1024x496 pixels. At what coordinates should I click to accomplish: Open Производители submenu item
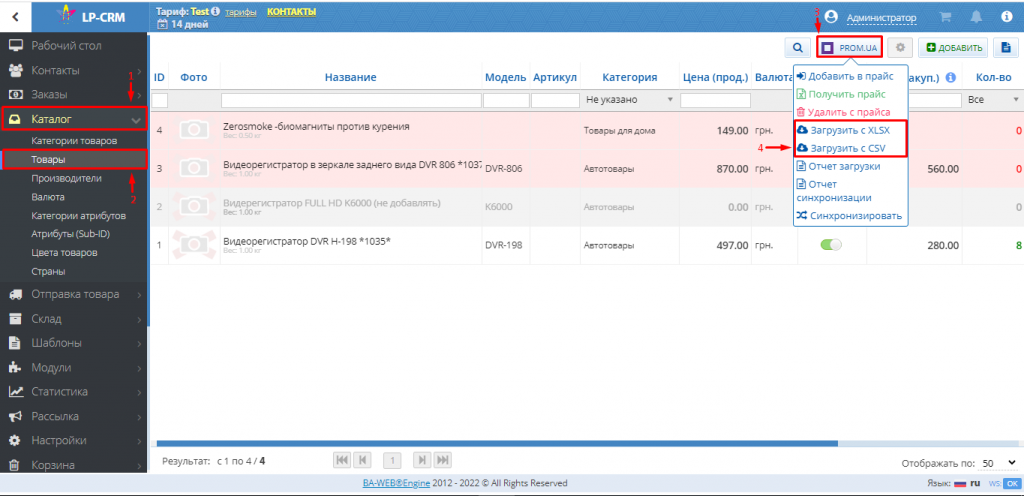click(x=66, y=178)
